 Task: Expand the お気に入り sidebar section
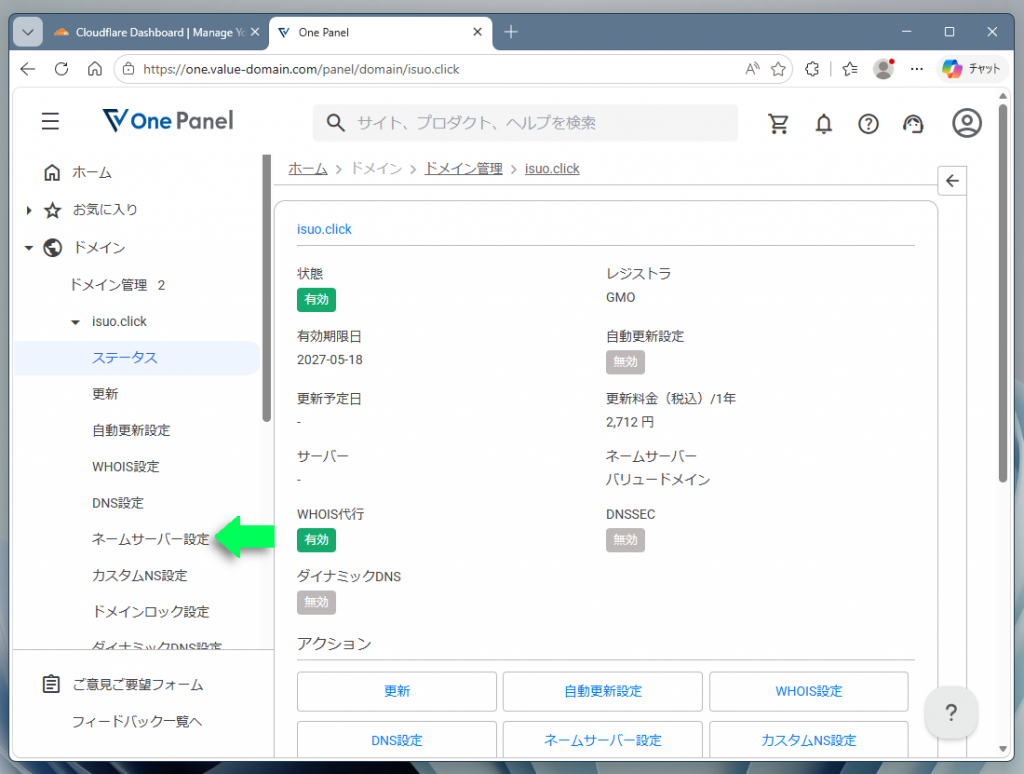29,210
